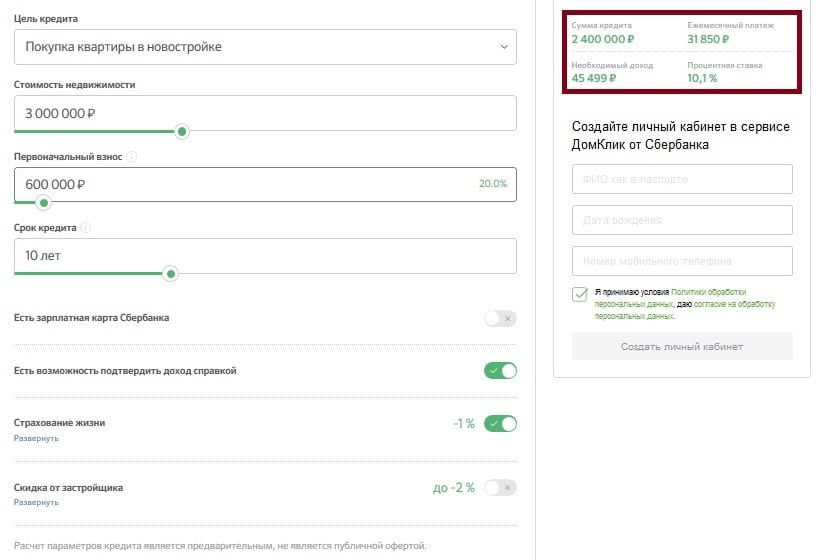Enable Скидка от застройщика switch
This screenshot has height=560, width=819.
pos(500,488)
